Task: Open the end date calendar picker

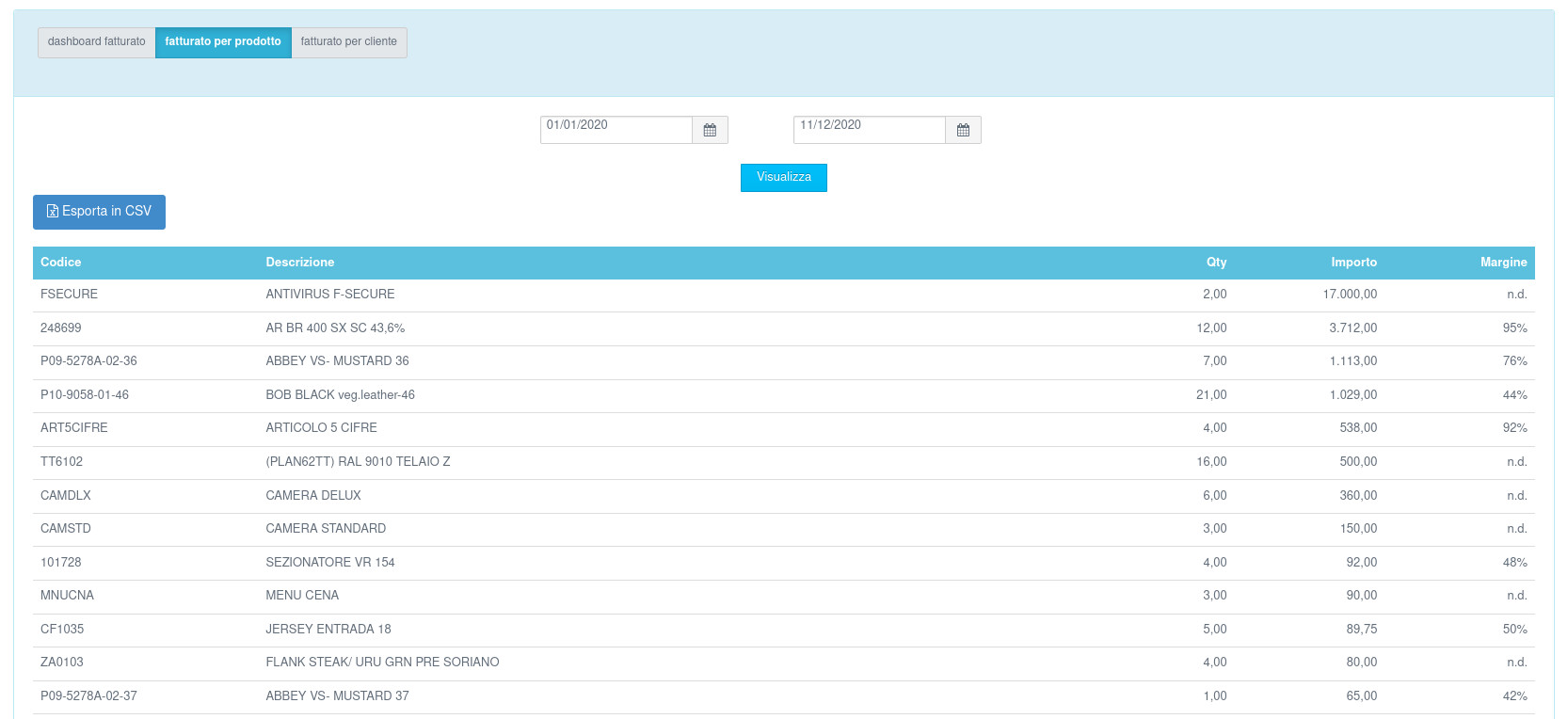Action: click(963, 130)
